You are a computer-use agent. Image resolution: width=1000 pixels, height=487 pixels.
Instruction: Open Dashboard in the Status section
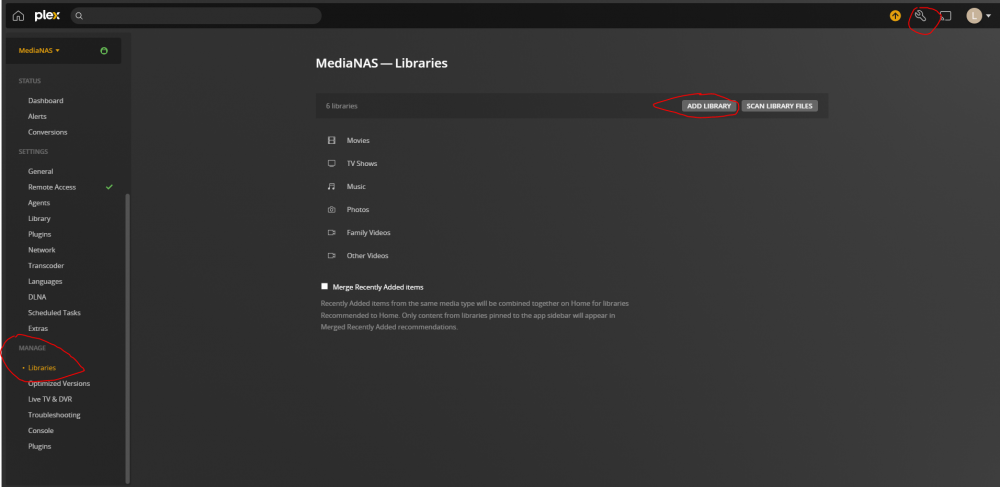(45, 101)
